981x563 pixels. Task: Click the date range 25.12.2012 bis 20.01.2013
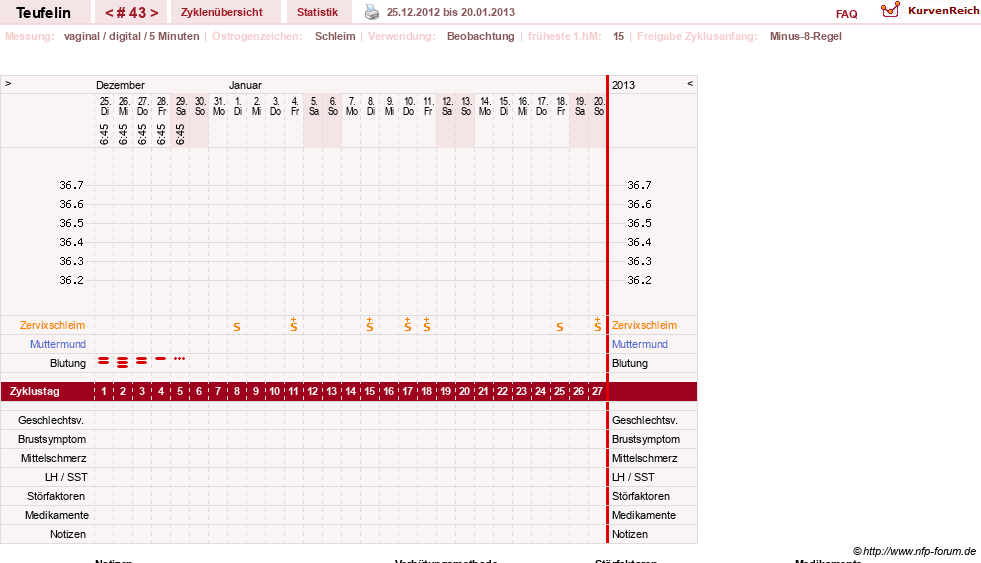tap(450, 12)
